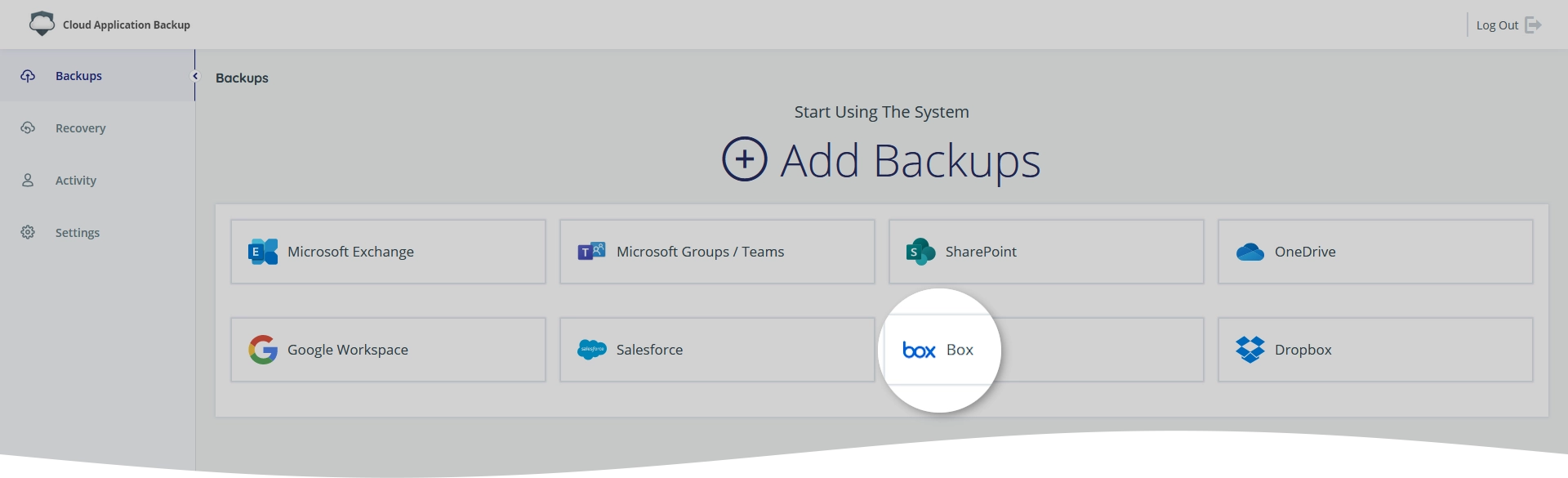This screenshot has width=1568, height=478.
Task: Click the Add Backups heading text
Action: point(911,161)
